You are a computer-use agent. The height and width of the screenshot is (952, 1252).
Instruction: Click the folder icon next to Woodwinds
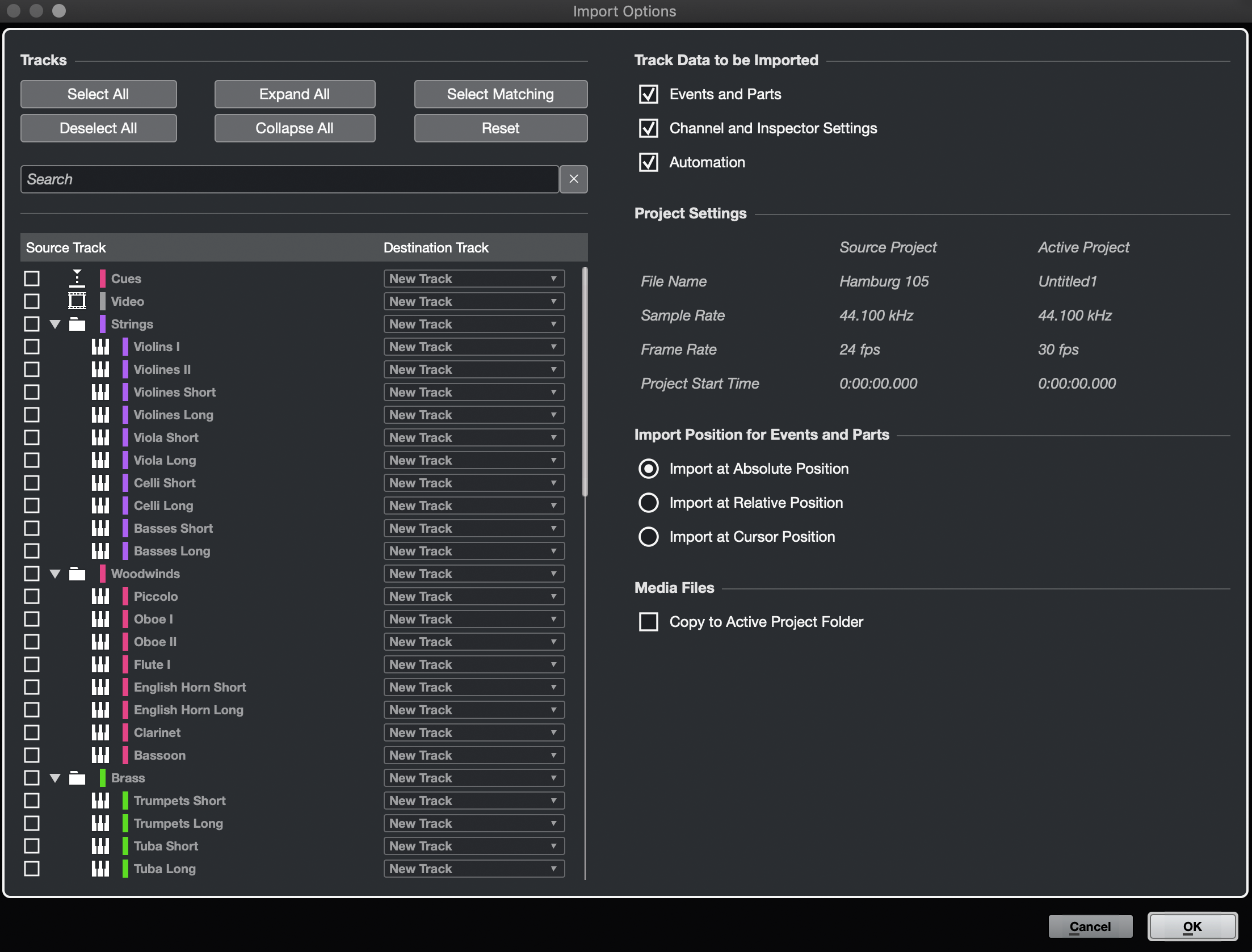point(77,574)
